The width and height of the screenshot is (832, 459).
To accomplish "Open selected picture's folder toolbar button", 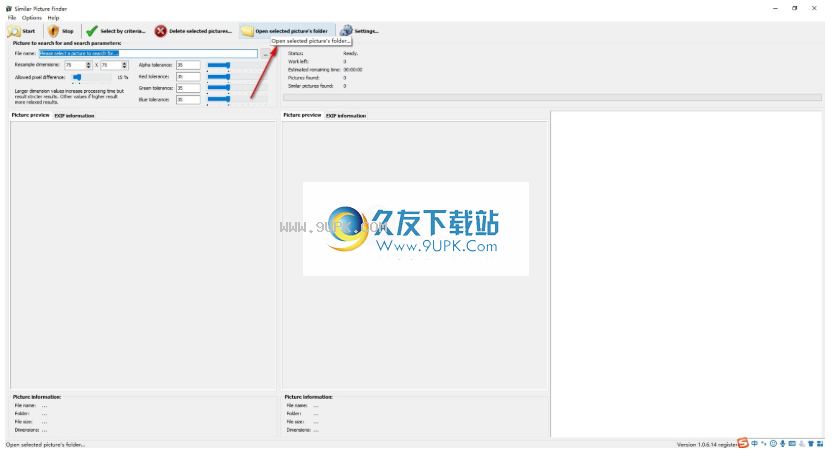I will tap(287, 31).
